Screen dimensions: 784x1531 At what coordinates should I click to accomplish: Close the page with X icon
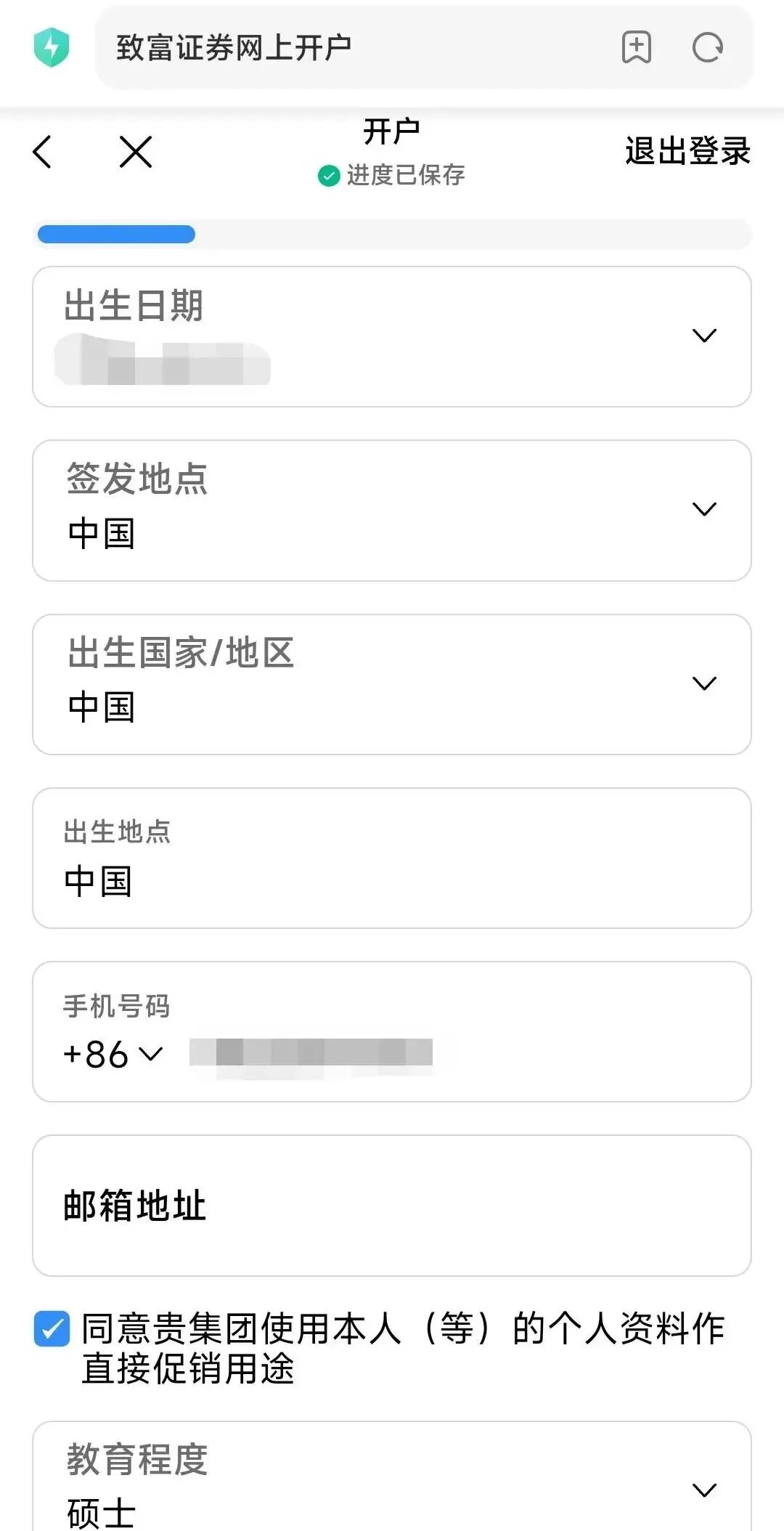136,152
